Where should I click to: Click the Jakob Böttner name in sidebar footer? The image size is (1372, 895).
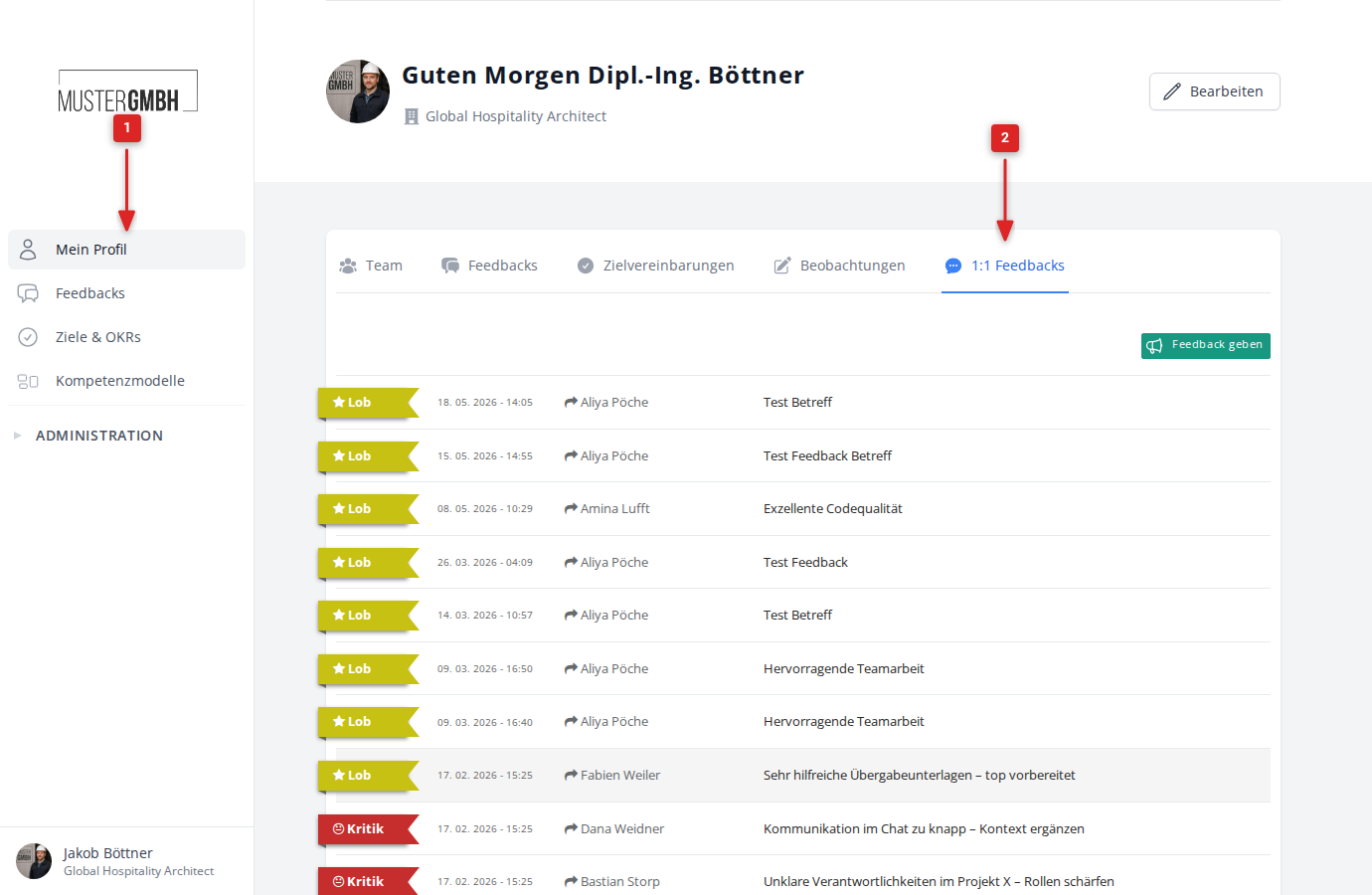coord(108,853)
